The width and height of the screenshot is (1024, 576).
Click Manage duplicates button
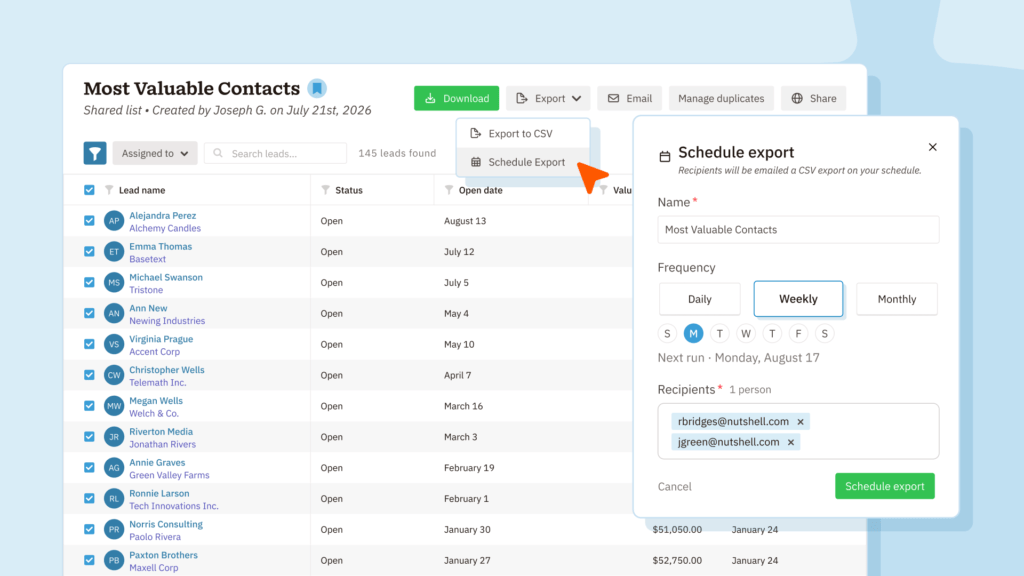[x=721, y=99]
